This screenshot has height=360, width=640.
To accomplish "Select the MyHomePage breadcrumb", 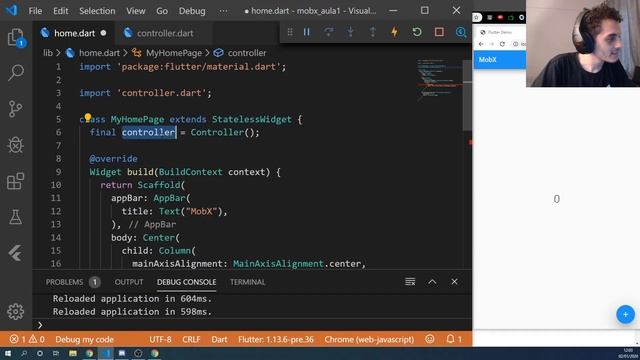I will 174,53.
